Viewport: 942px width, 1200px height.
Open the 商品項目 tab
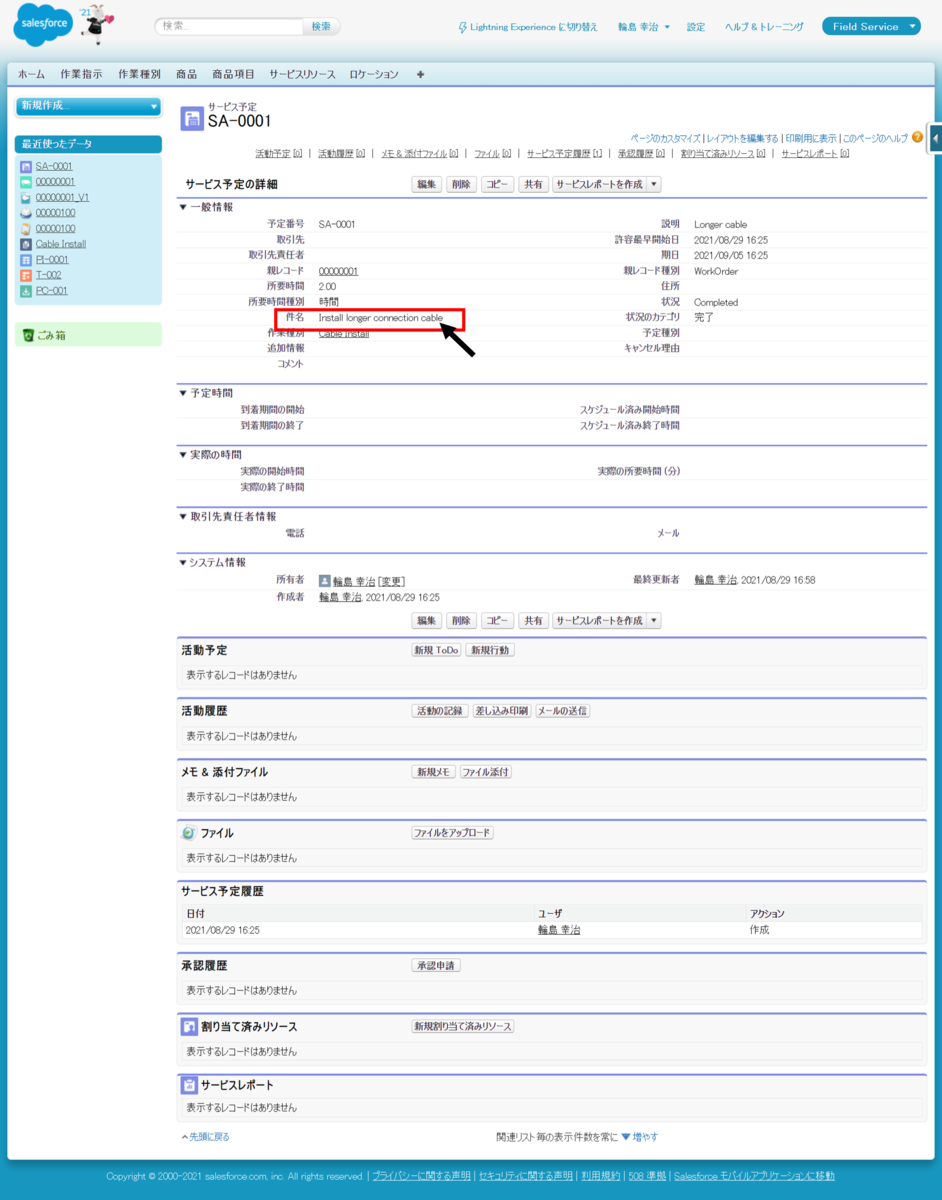pyautogui.click(x=233, y=74)
